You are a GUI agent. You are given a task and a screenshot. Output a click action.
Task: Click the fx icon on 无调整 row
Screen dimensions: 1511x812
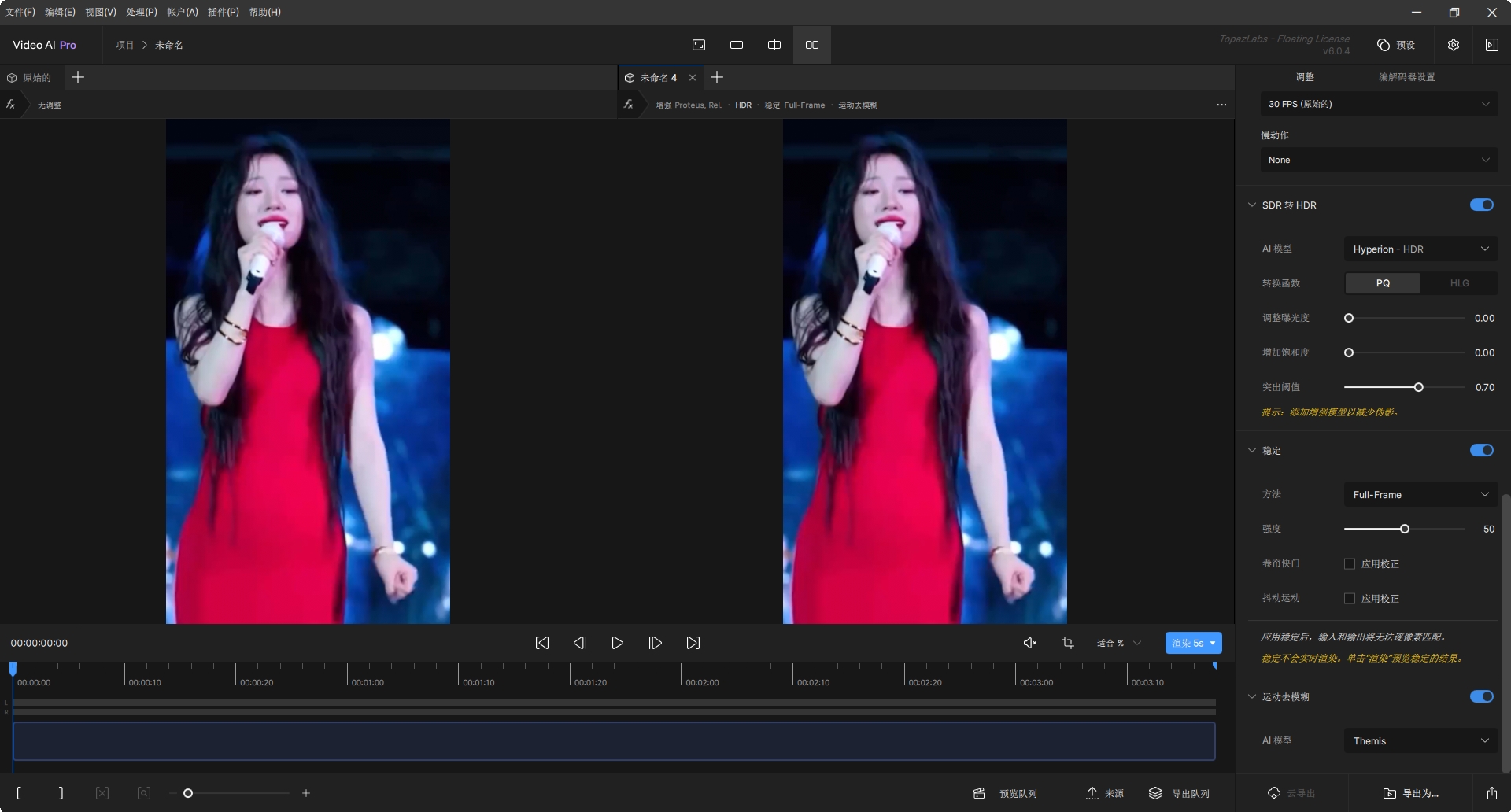[x=11, y=105]
